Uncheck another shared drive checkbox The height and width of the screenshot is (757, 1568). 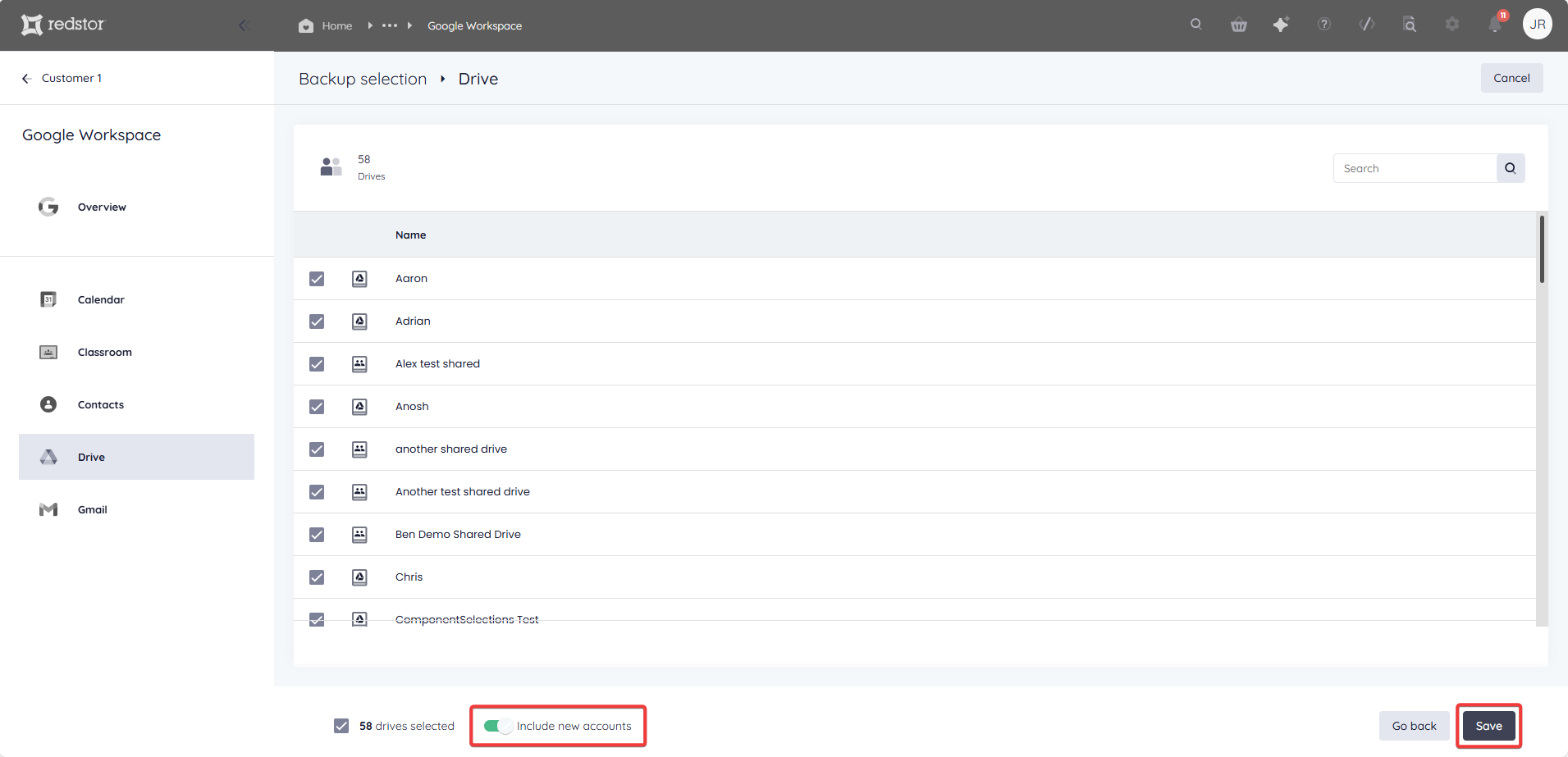tap(317, 449)
